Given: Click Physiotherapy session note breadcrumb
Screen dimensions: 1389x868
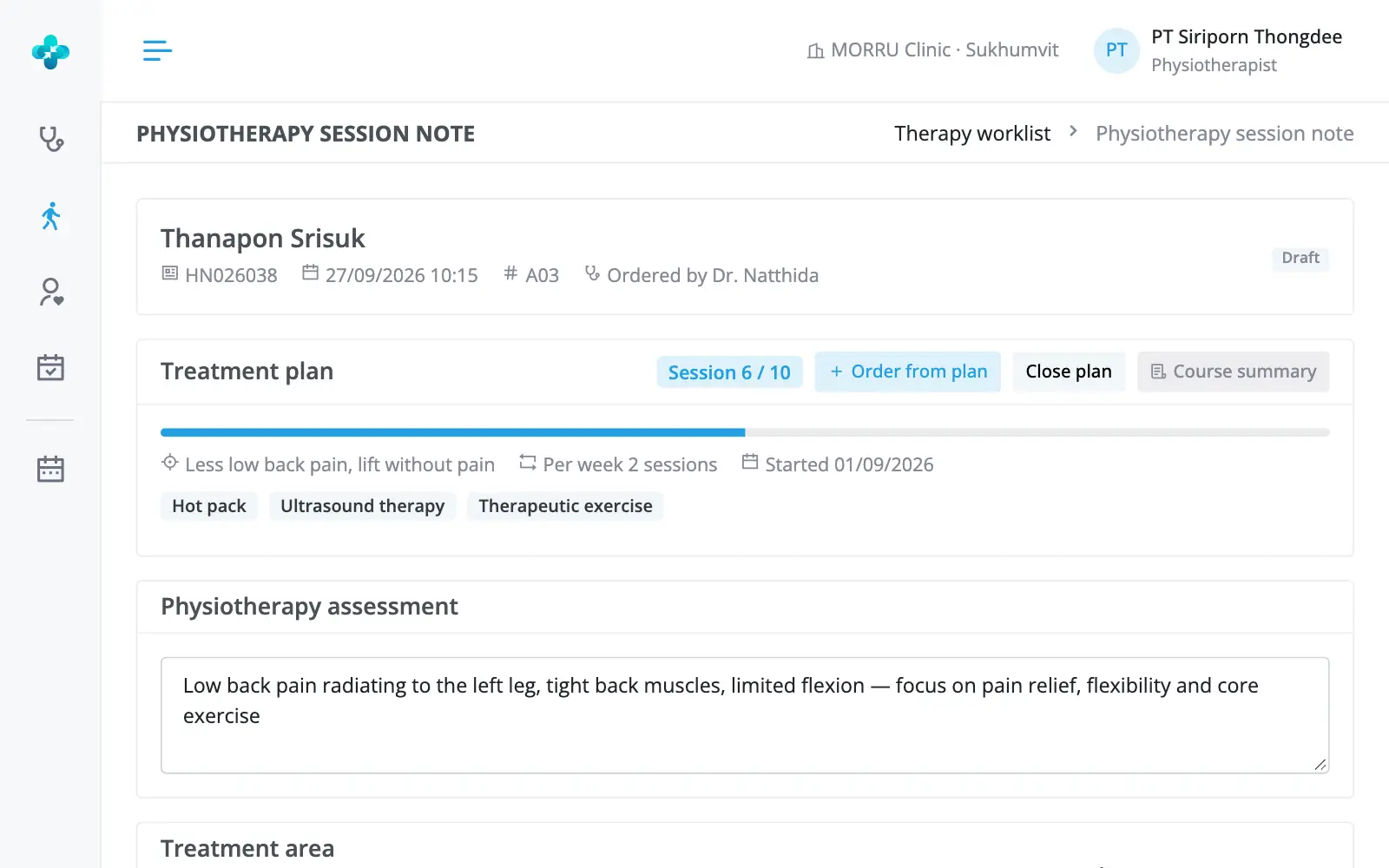Looking at the screenshot, I should tap(1224, 134).
